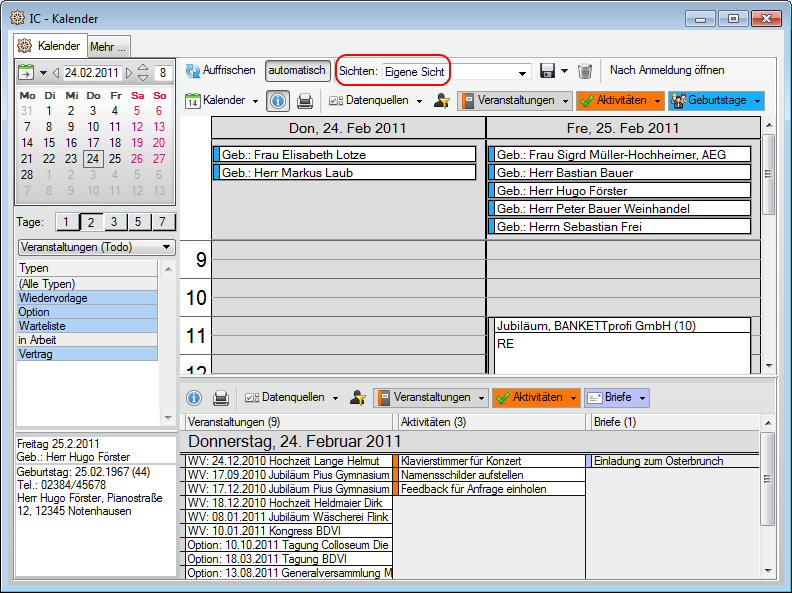Click the save view floppy disk icon
The image size is (792, 593).
click(x=547, y=71)
